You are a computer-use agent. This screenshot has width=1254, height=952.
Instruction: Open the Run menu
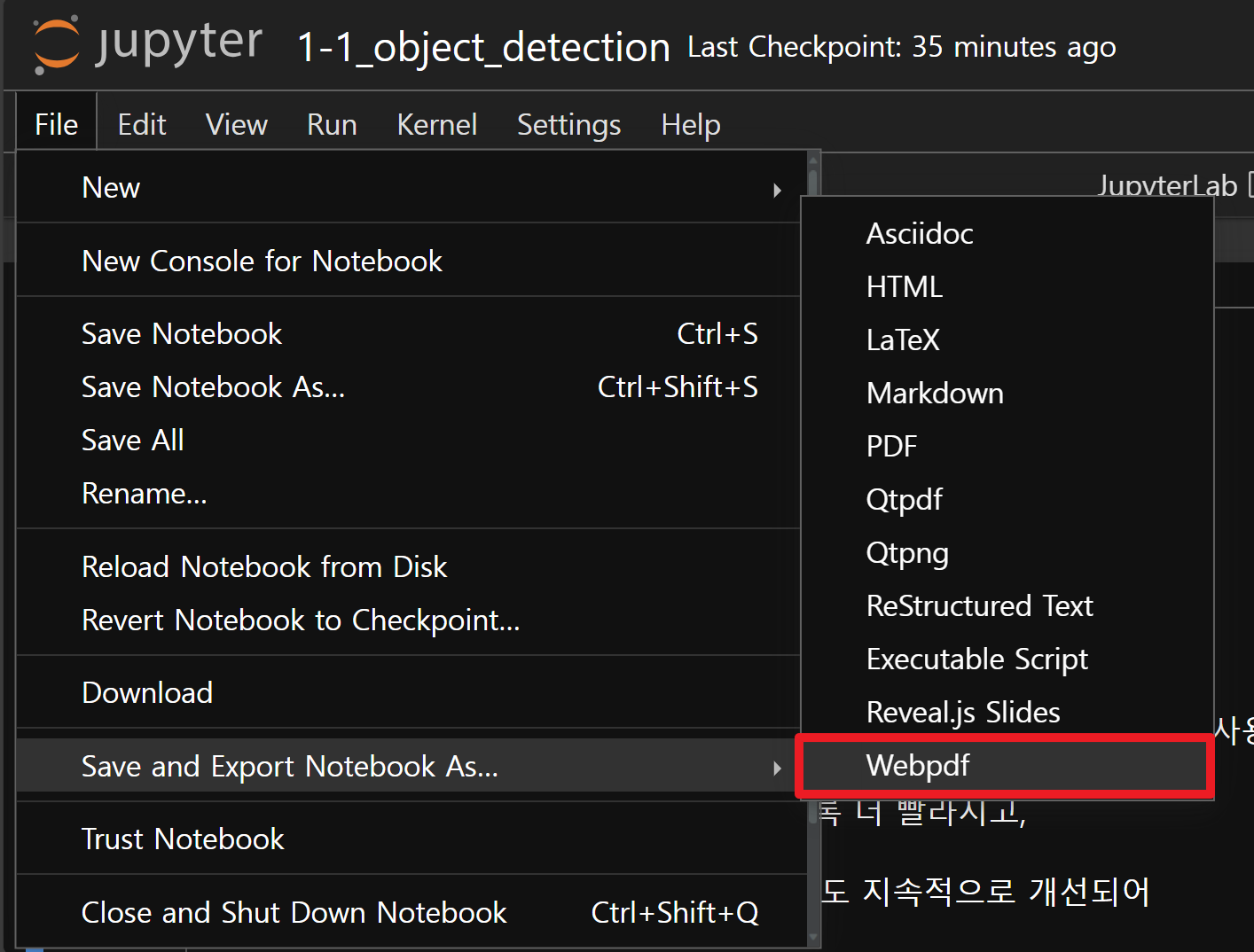tap(332, 124)
